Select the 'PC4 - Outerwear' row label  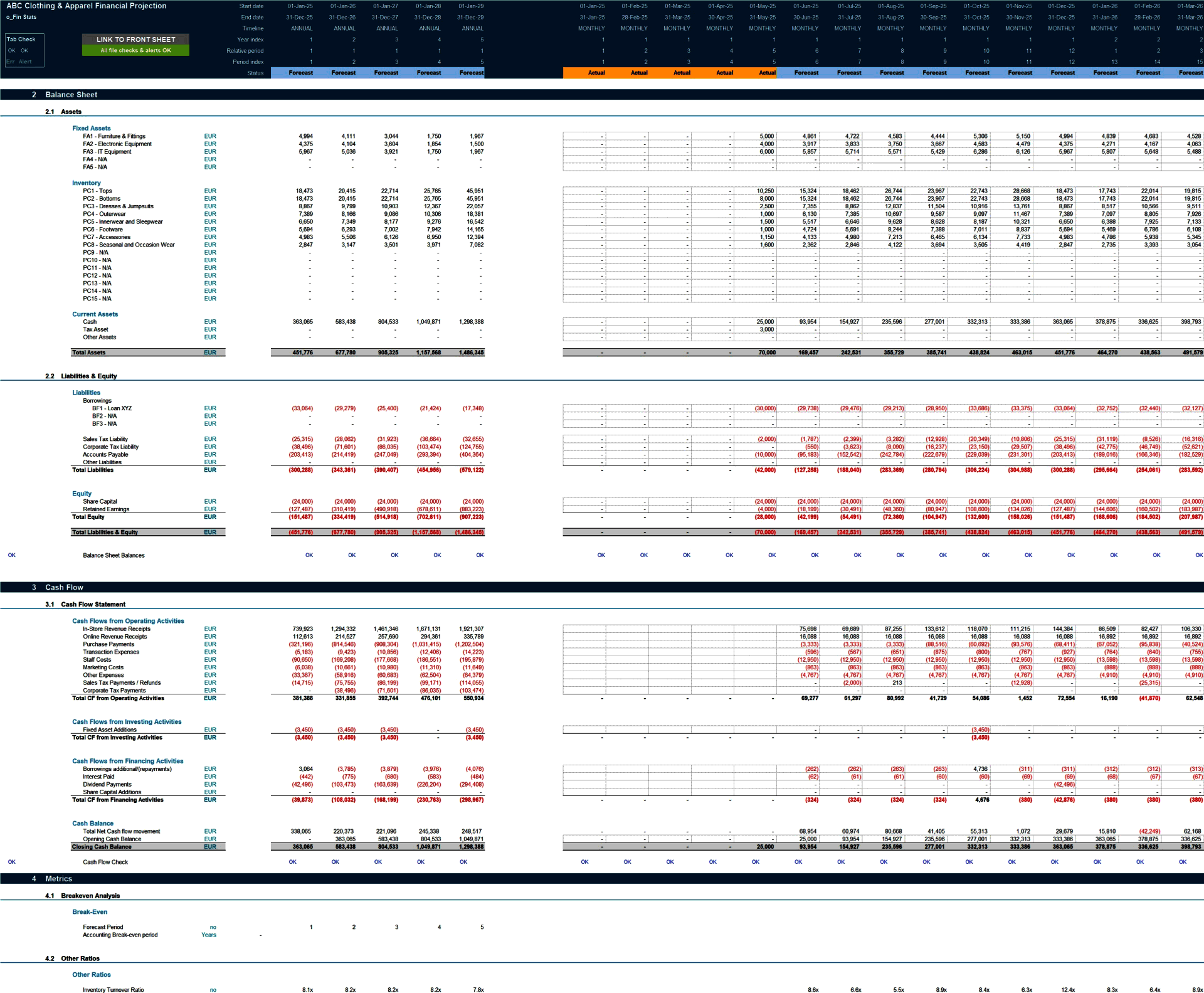click(104, 214)
